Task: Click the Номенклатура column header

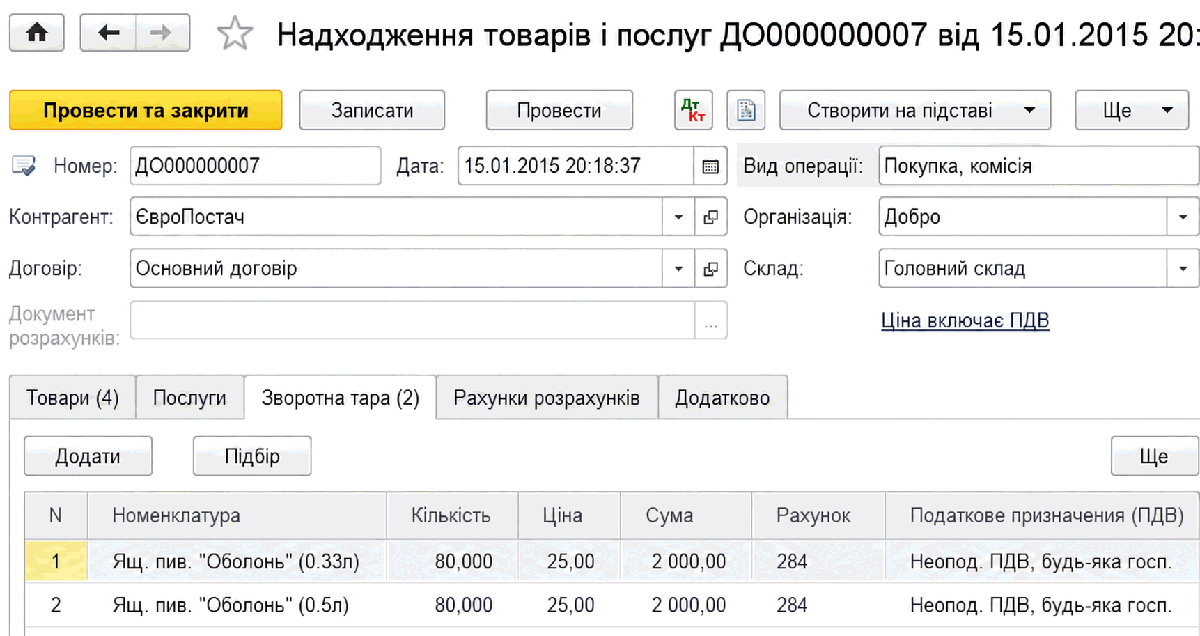Action: click(237, 516)
